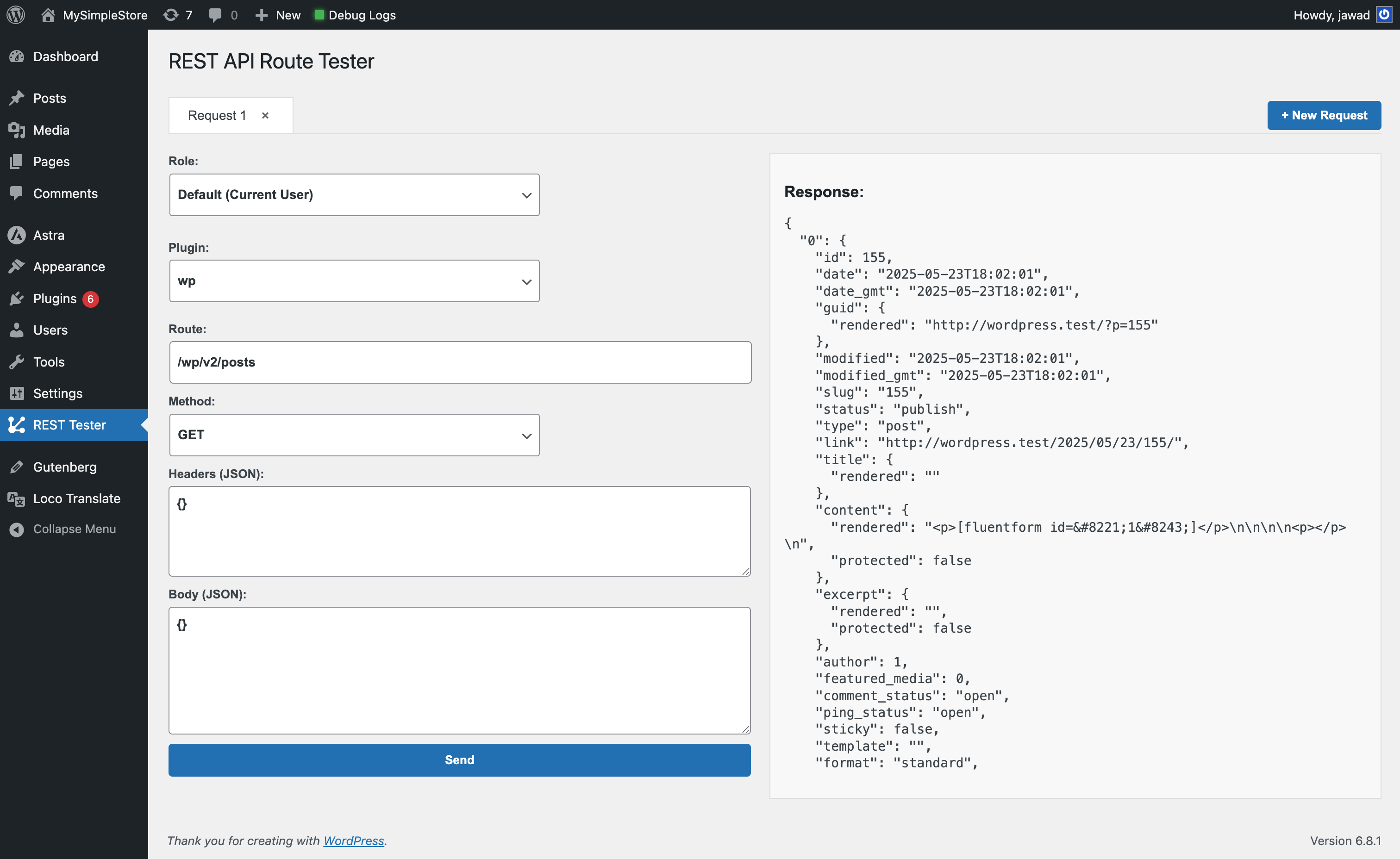The width and height of the screenshot is (1400, 859).
Task: Open the Loco Translate menu item
Action: pyautogui.click(x=74, y=499)
